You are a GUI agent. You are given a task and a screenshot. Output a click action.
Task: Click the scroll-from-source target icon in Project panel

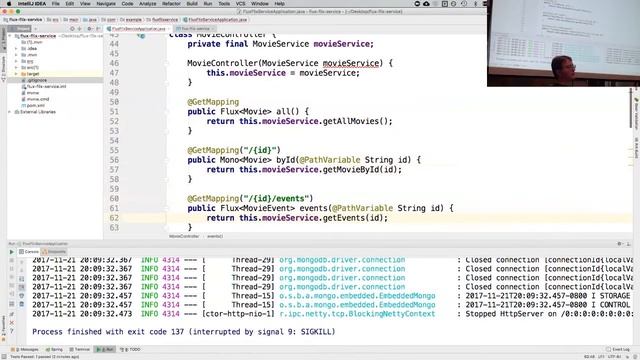pyautogui.click(x=72, y=29)
